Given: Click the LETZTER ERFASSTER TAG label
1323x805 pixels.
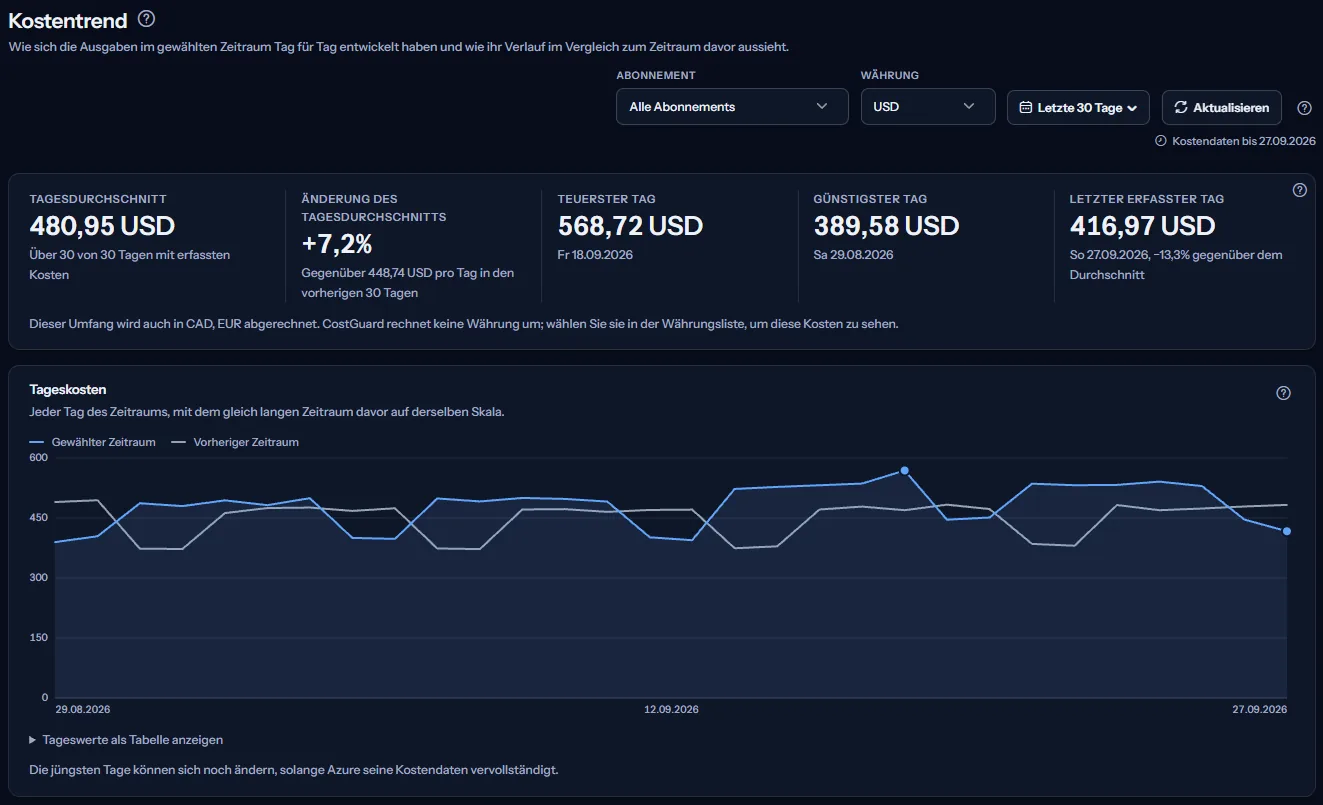Looking at the screenshot, I should pyautogui.click(x=1147, y=199).
